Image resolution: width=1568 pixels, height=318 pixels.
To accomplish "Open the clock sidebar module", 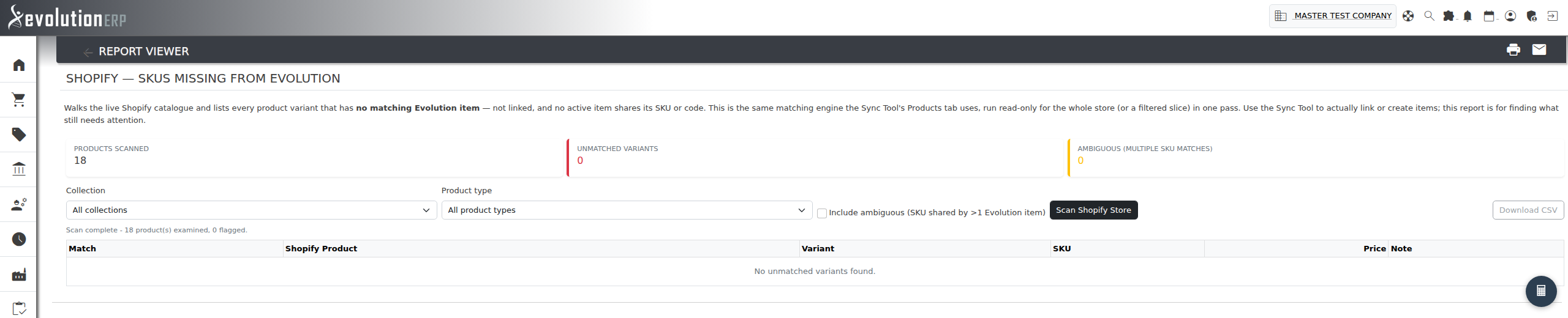I will 19,239.
